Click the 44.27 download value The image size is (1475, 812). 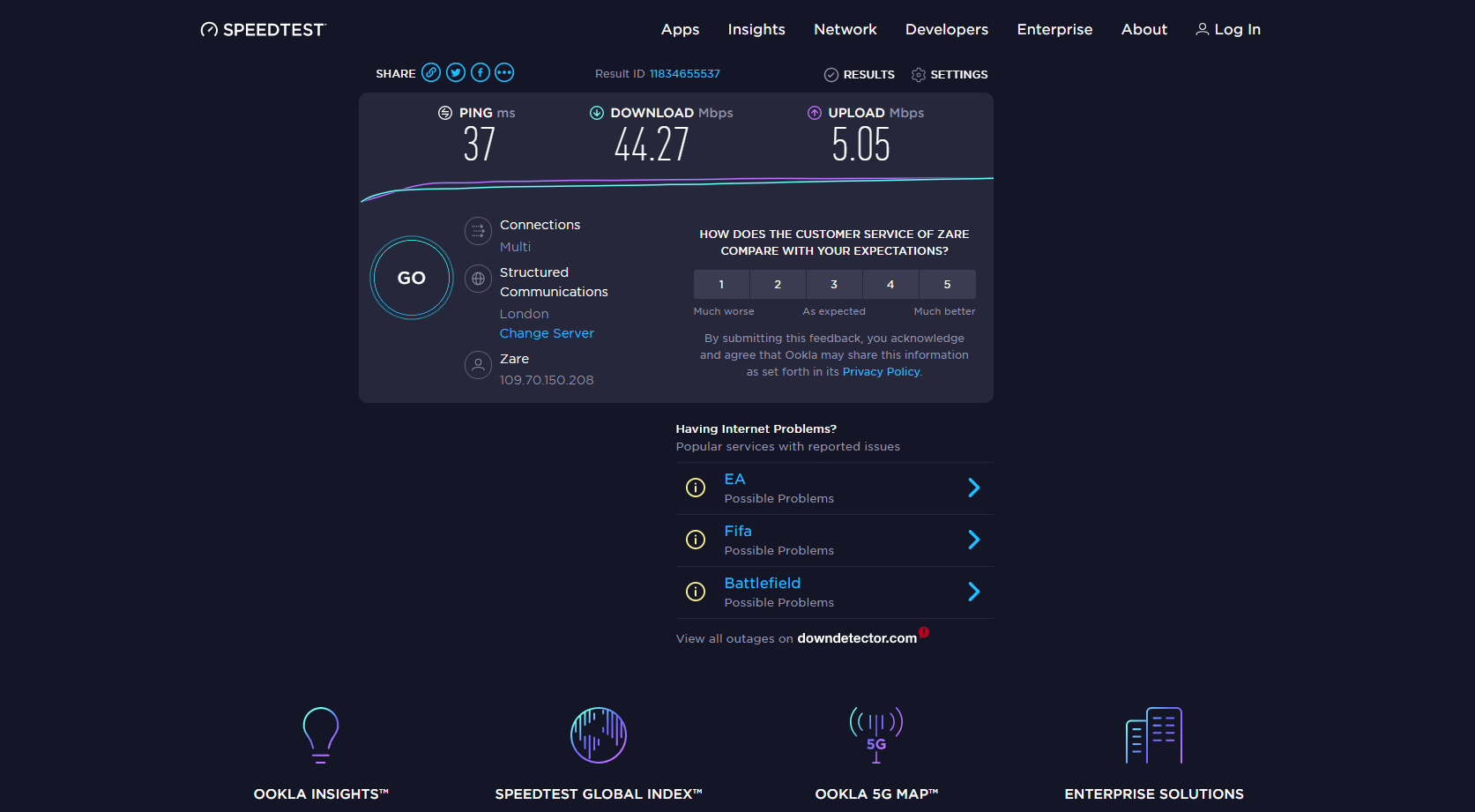[x=652, y=145]
